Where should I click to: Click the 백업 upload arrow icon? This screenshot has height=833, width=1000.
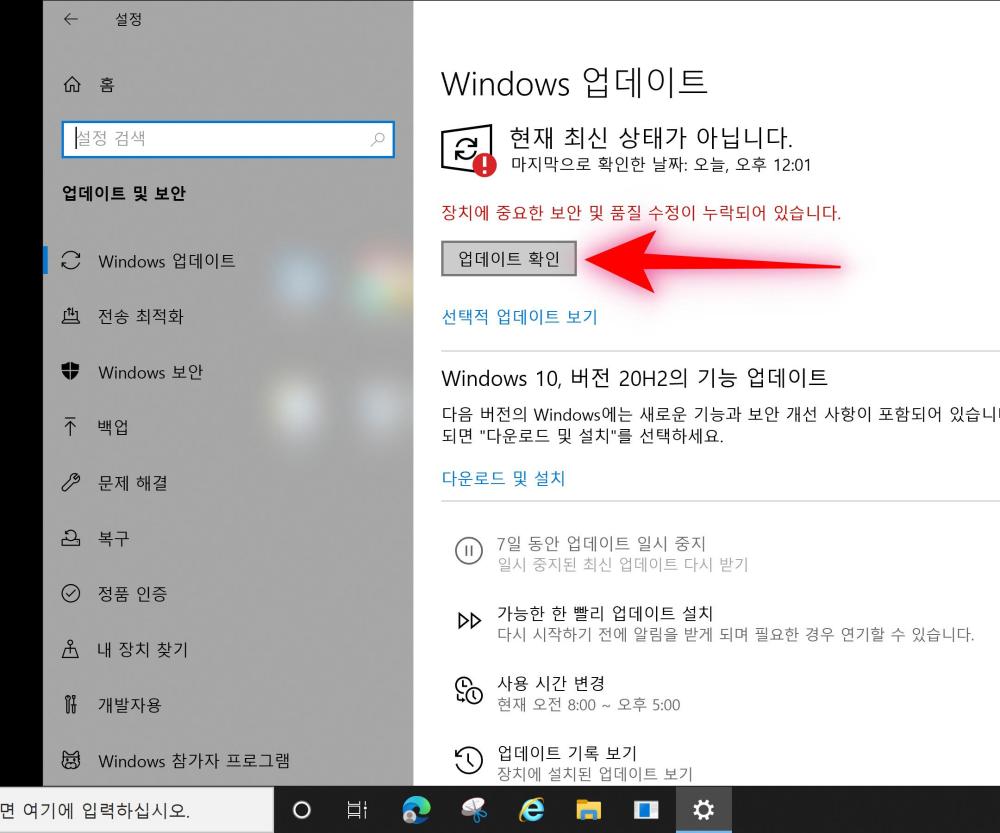[70, 426]
